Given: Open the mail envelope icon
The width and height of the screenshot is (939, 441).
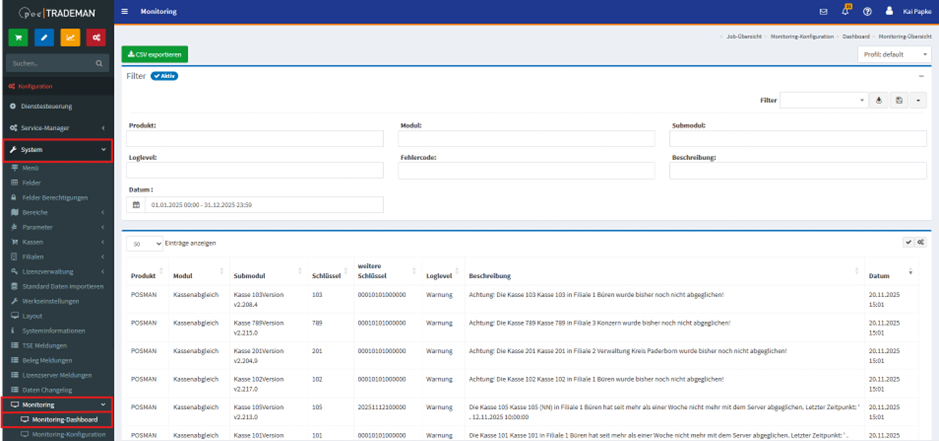Looking at the screenshot, I should tap(823, 11).
